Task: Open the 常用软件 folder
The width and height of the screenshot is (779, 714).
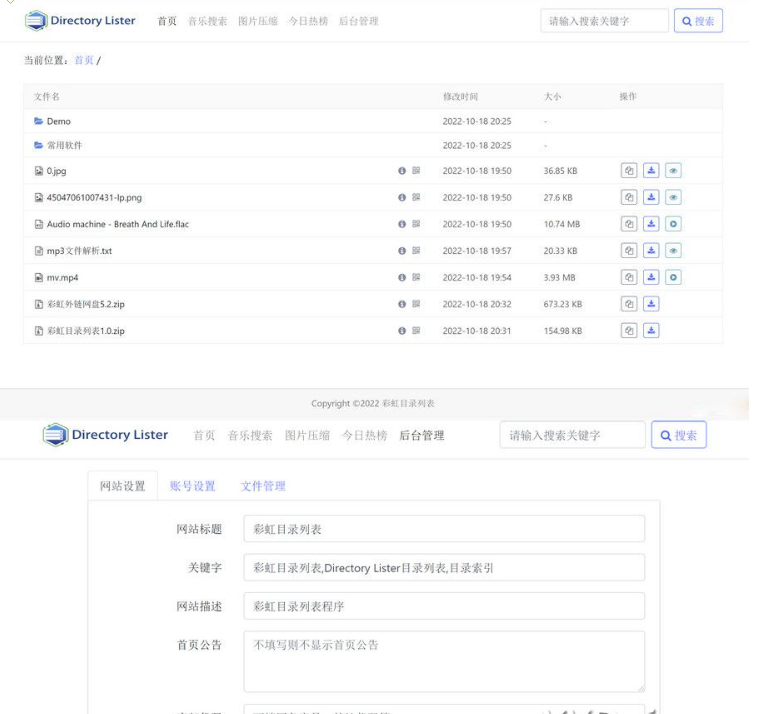Action: tap(64, 145)
